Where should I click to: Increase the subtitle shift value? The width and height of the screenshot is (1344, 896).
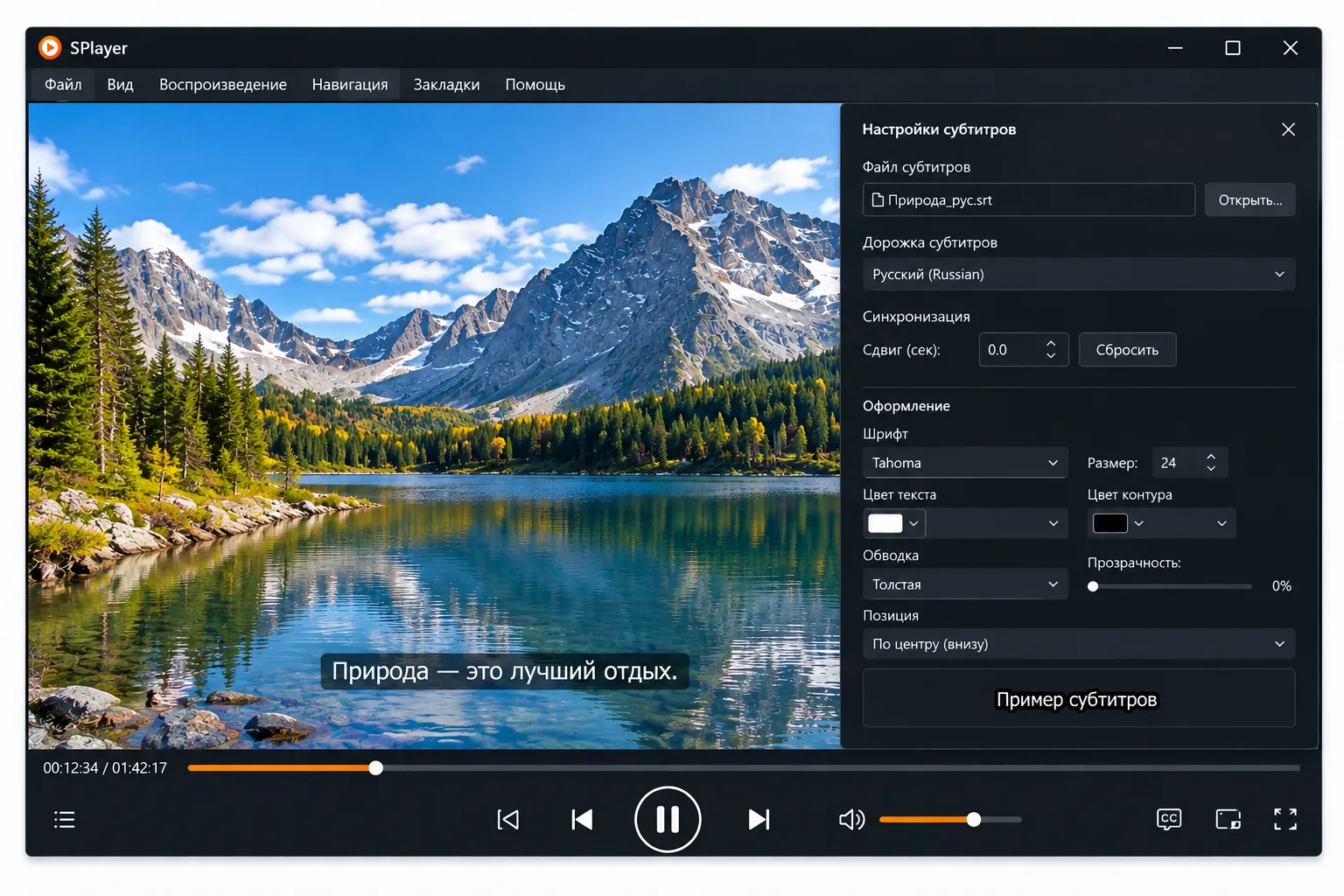coord(1051,342)
